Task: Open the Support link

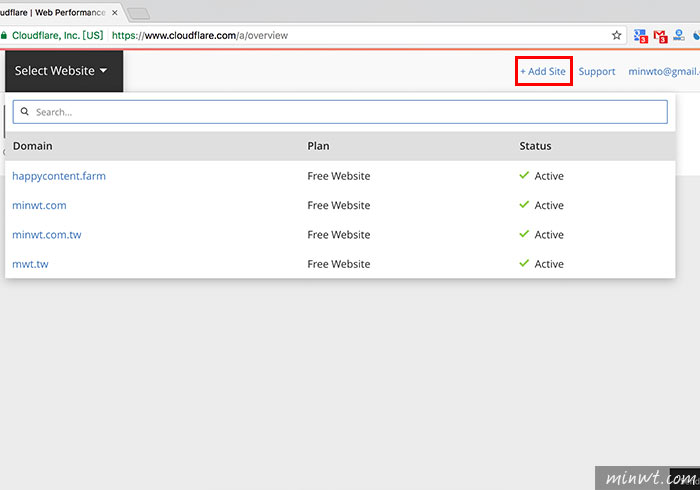Action: [596, 71]
